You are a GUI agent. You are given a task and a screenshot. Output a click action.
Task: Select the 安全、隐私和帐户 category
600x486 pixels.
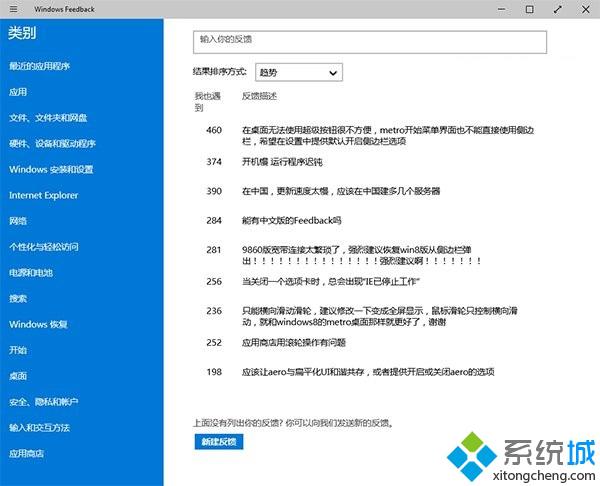[x=44, y=402]
